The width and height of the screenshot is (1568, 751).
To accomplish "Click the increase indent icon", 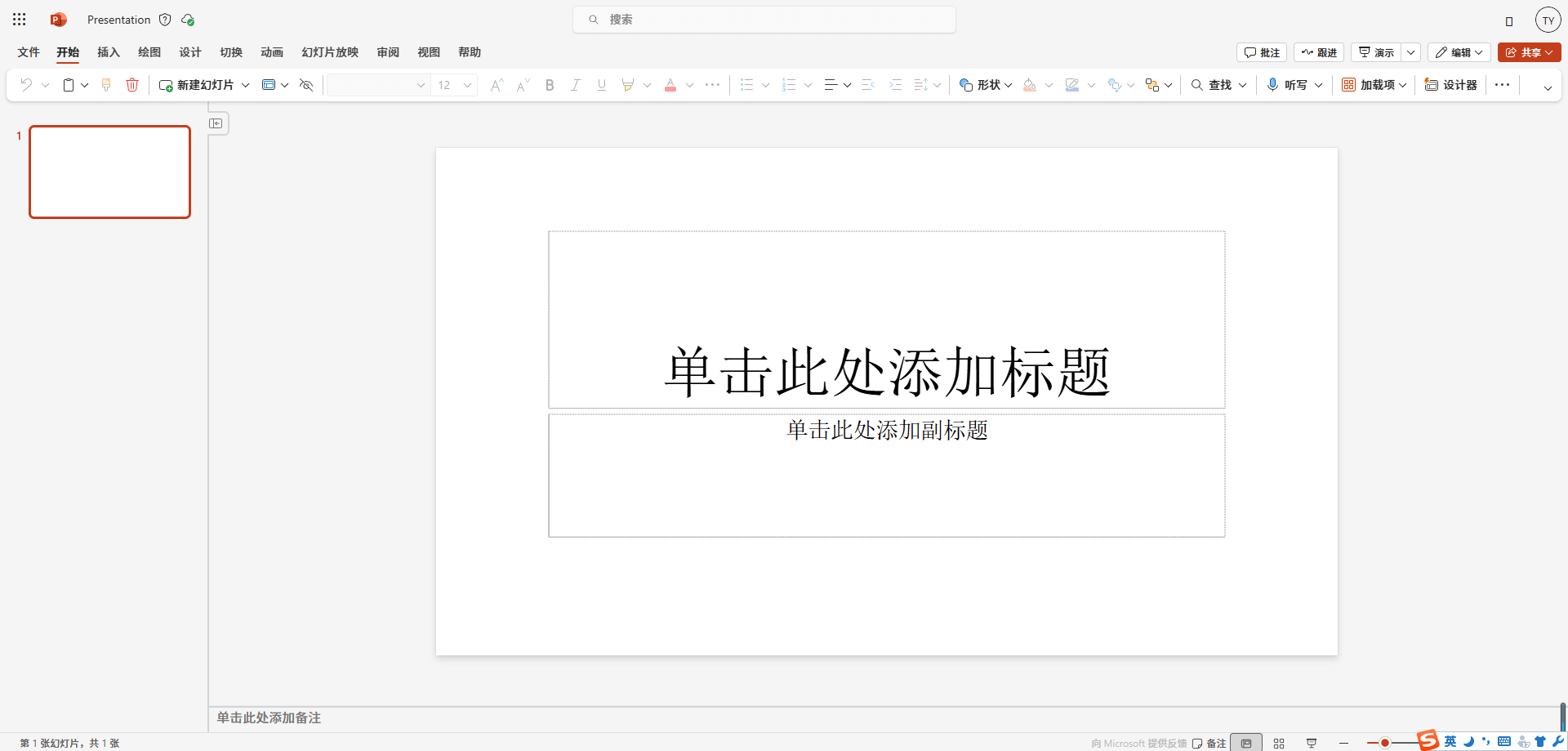I will click(895, 85).
